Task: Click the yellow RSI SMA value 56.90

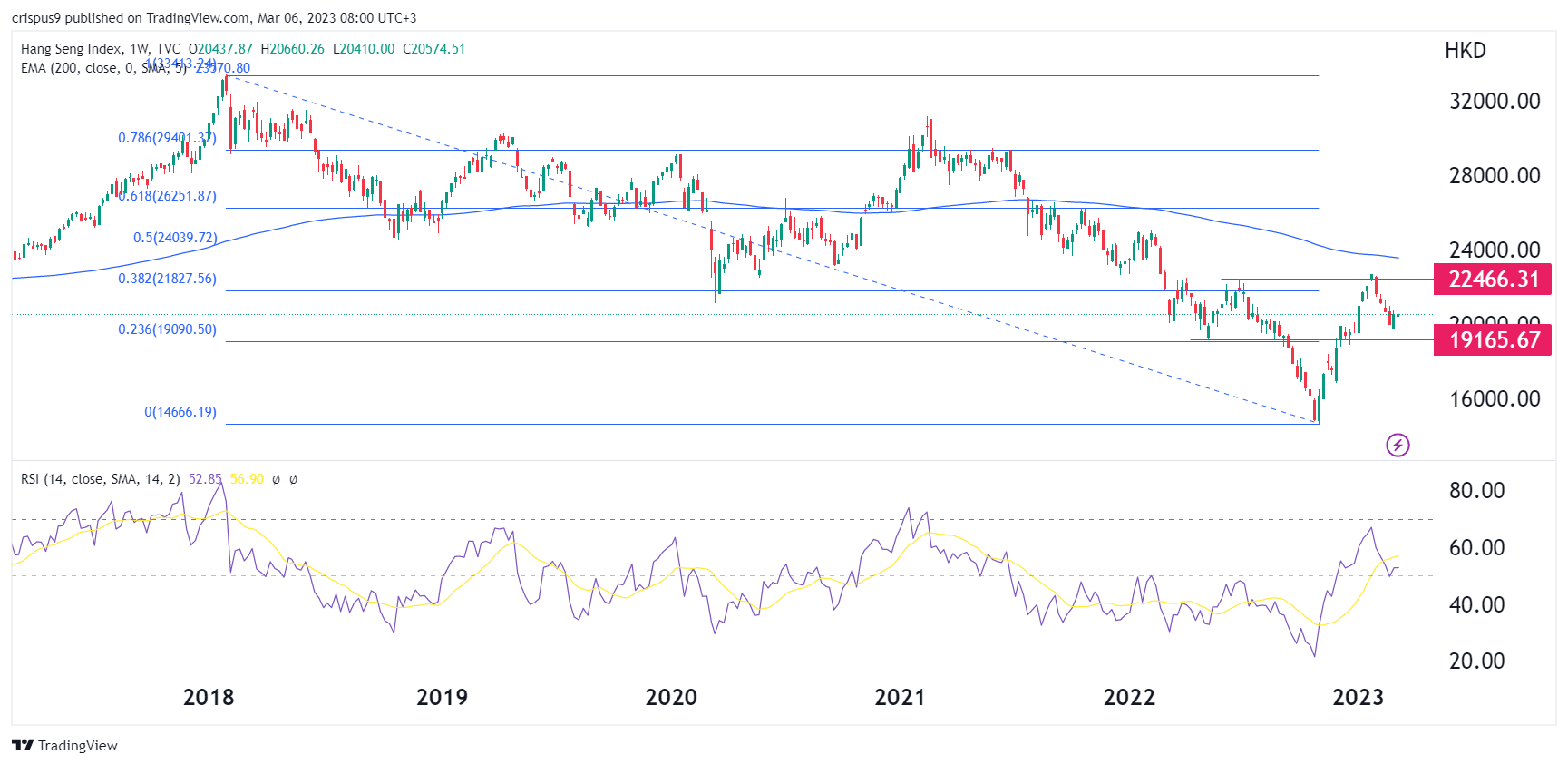Action: (247, 479)
